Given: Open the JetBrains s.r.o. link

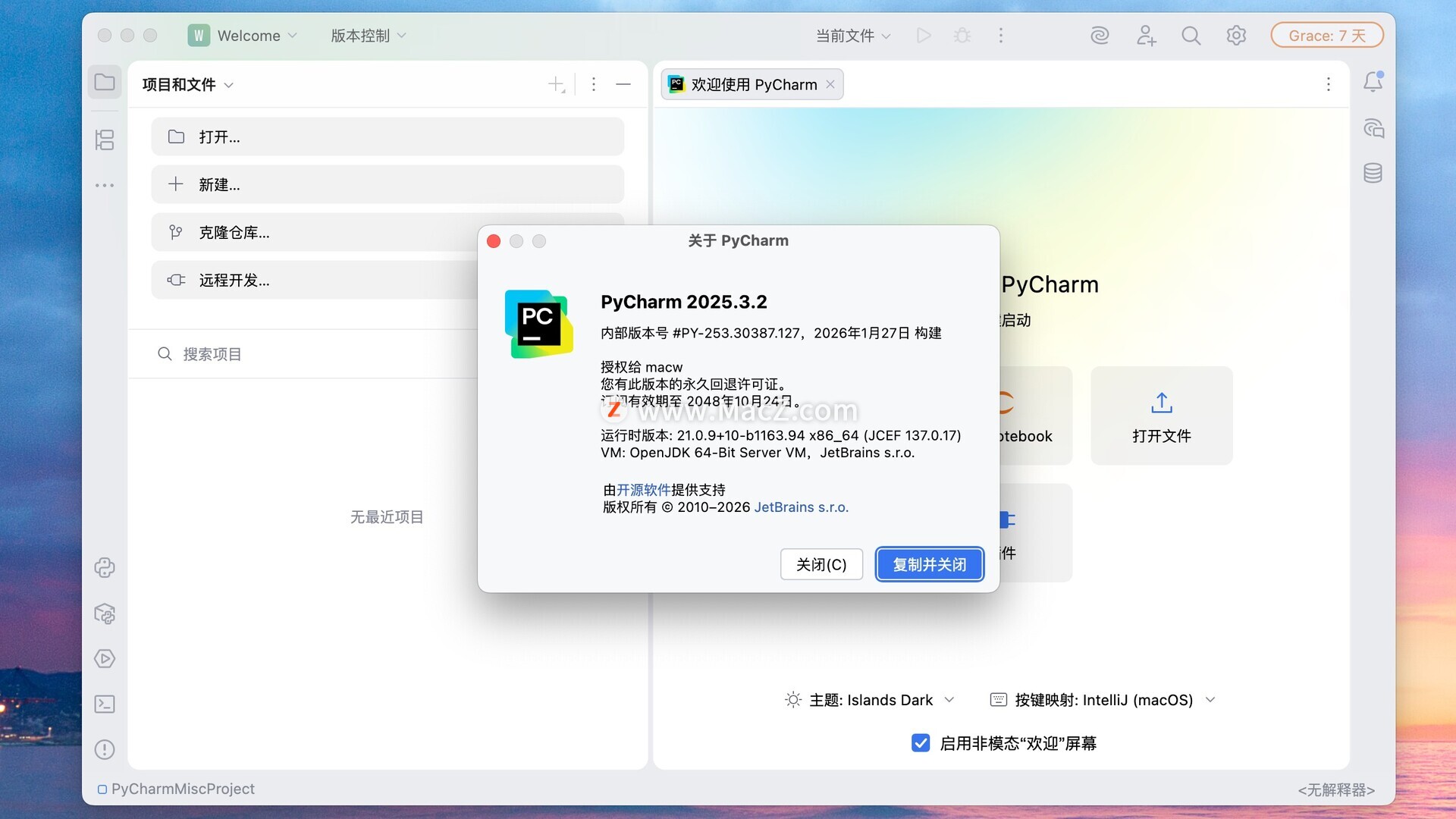Looking at the screenshot, I should click(x=801, y=507).
